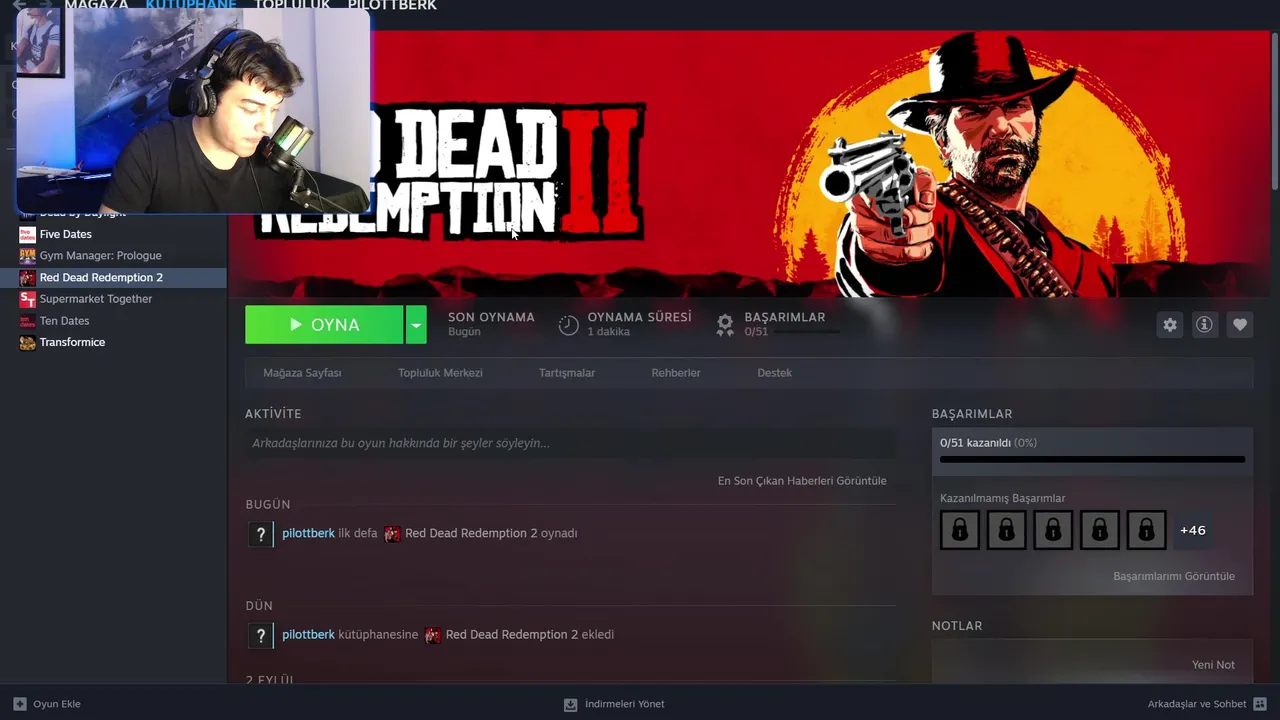This screenshot has width=1280, height=720.
Task: Click the achievements progress bar in side panel
Action: pos(1092,460)
